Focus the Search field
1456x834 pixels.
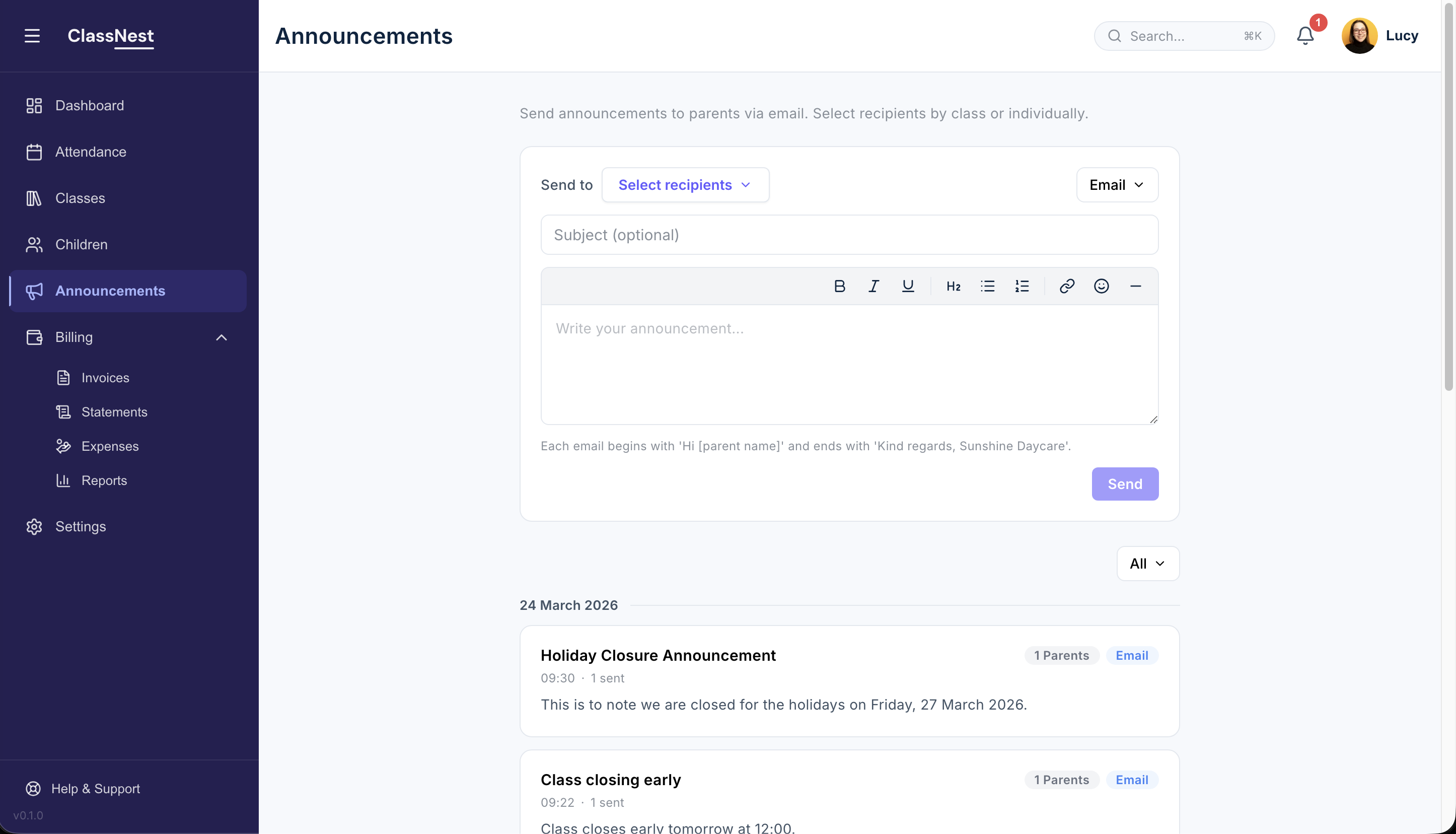click(x=1184, y=36)
